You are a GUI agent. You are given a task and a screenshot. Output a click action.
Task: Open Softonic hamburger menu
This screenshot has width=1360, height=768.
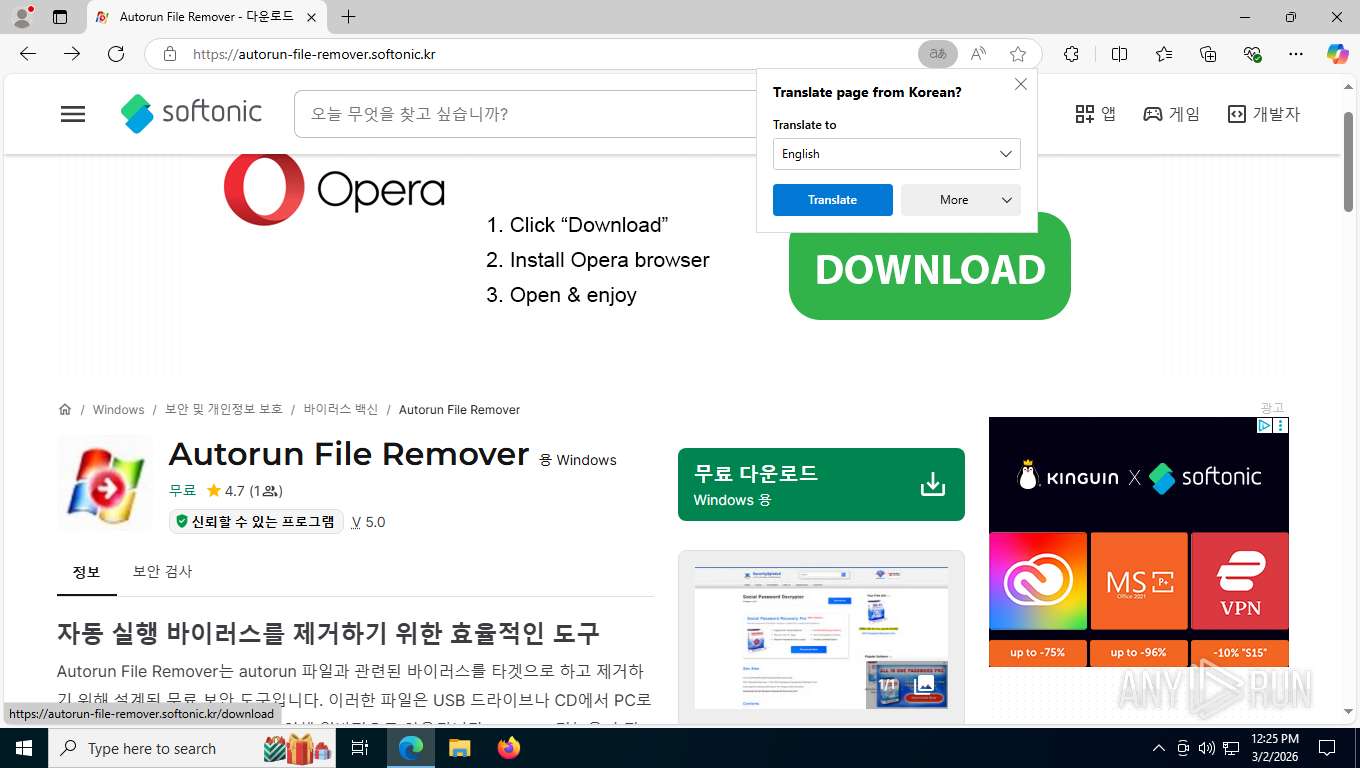tap(73, 114)
